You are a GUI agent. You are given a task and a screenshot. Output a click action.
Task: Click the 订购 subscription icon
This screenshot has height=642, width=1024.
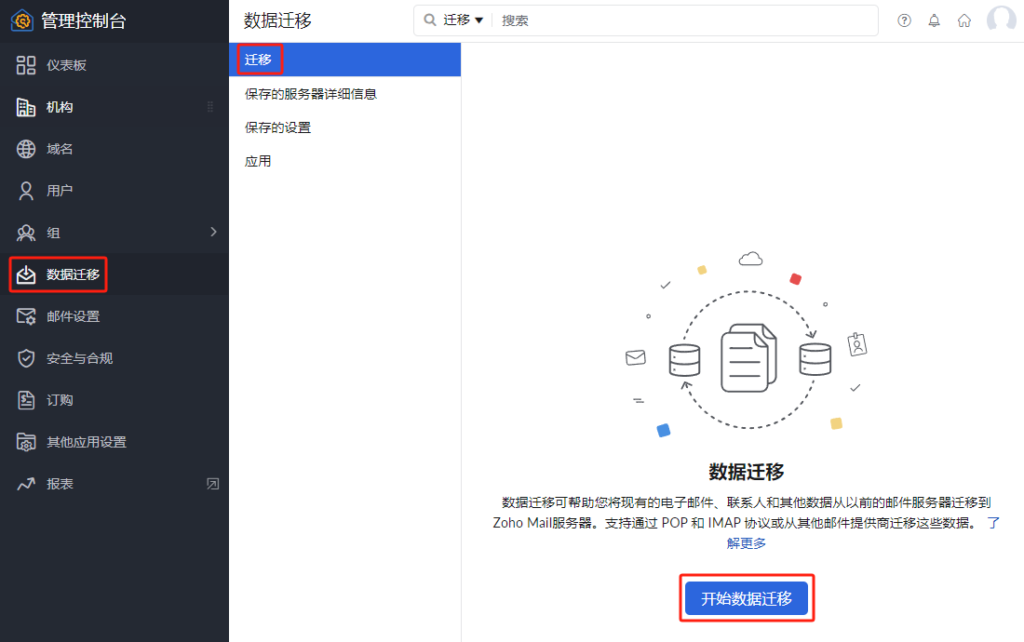click(27, 400)
